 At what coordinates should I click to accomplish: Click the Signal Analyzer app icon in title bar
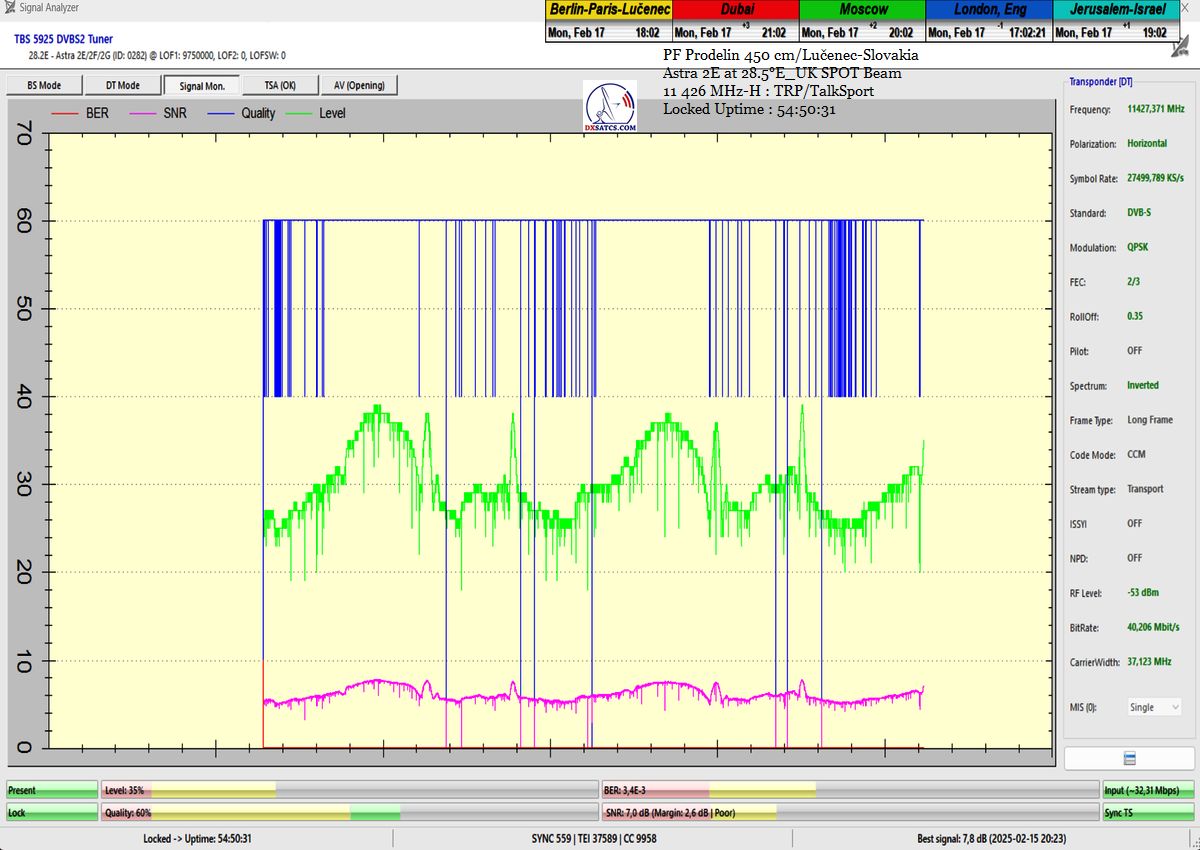click(8, 8)
